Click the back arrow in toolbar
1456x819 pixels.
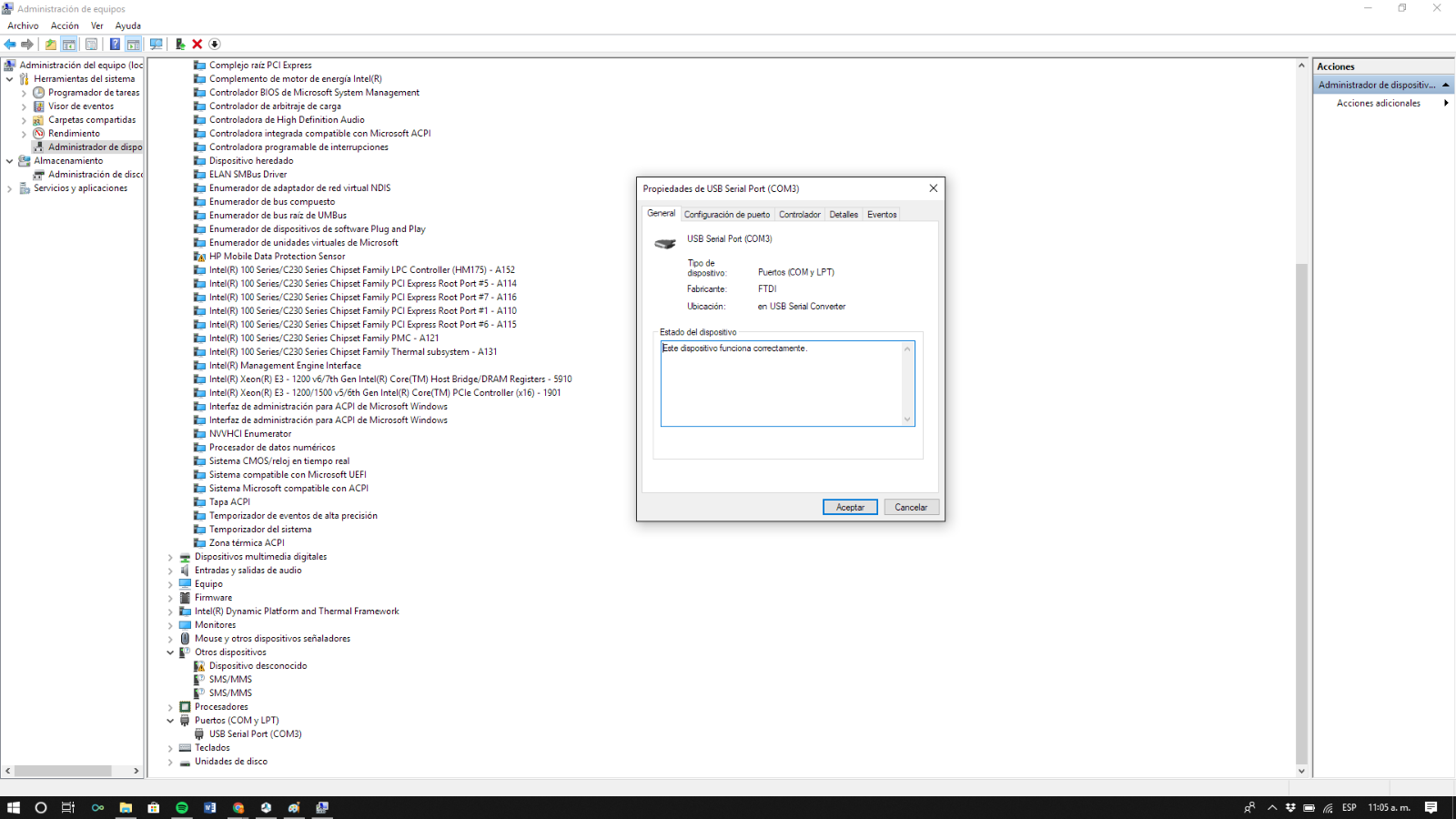pos(10,44)
